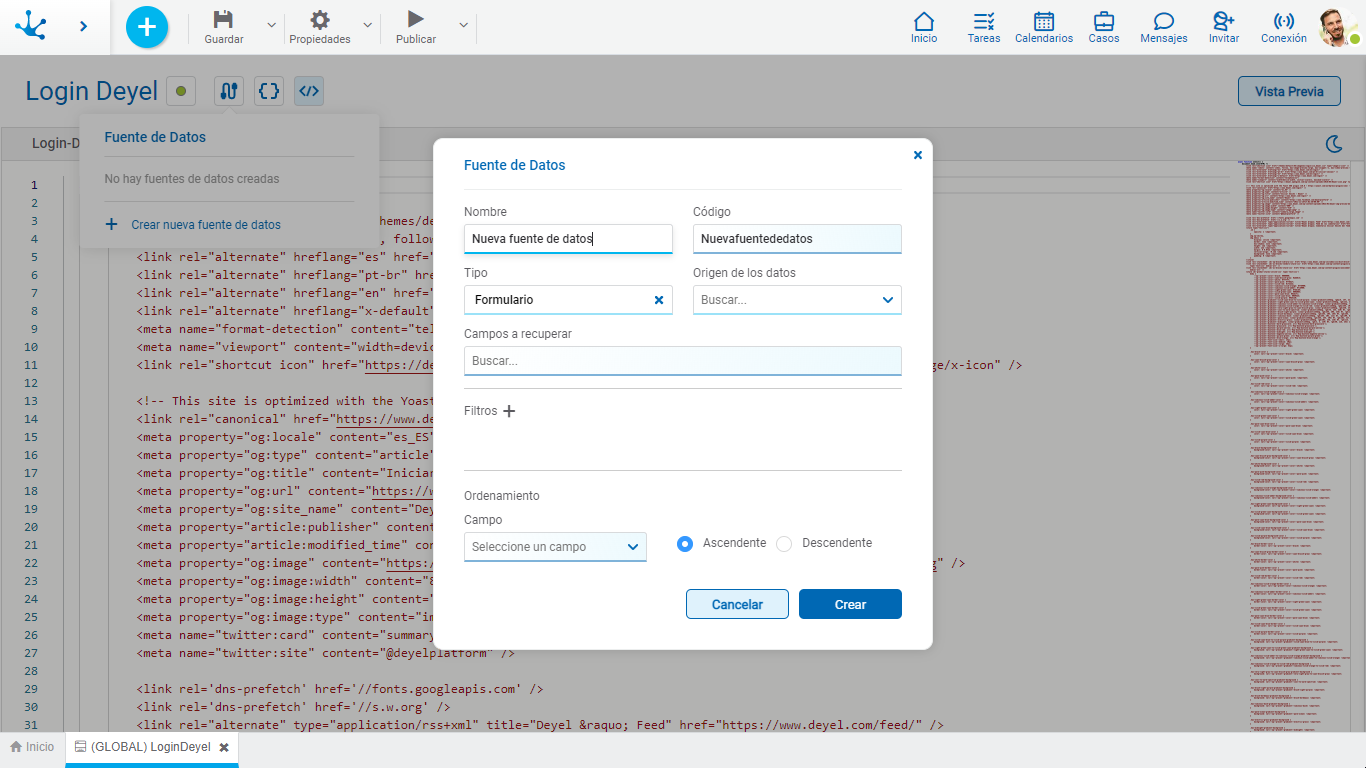Close the Fuente de Datos dialog

click(x=918, y=155)
